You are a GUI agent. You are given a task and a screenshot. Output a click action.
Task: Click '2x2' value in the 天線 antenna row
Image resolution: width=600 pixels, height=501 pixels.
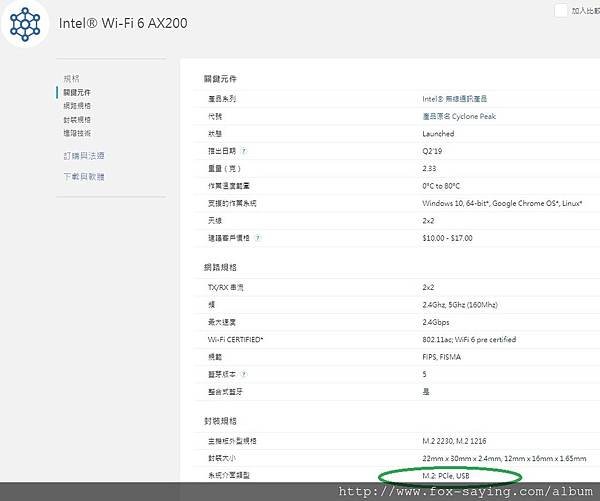[x=428, y=221]
